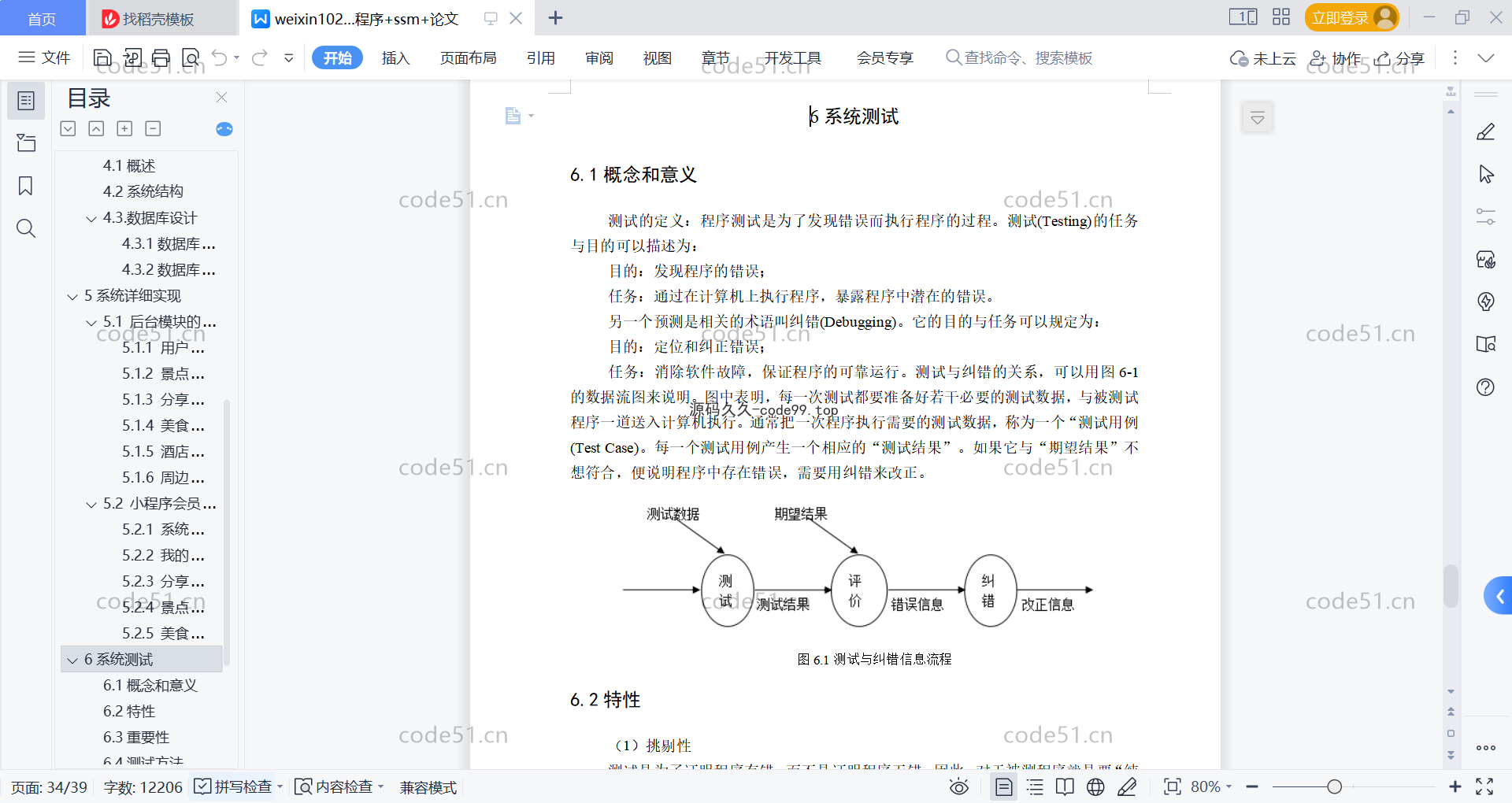Click the print icon in quick toolbar
Image resolution: width=1512 pixels, height=803 pixels.
click(161, 57)
